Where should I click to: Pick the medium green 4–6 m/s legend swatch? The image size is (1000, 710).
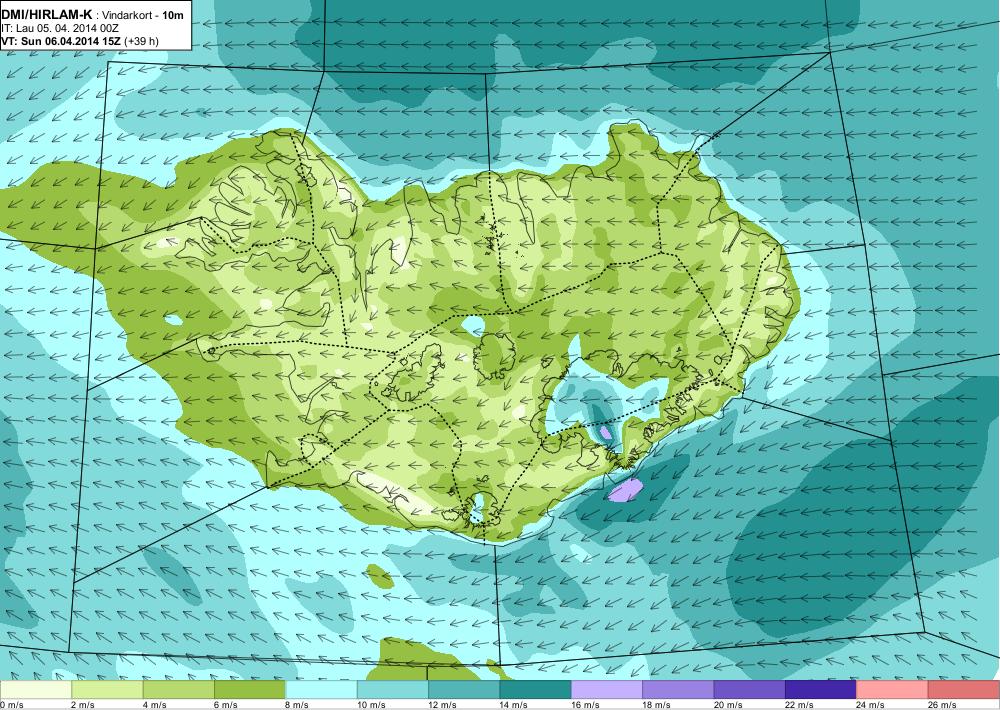[179, 690]
